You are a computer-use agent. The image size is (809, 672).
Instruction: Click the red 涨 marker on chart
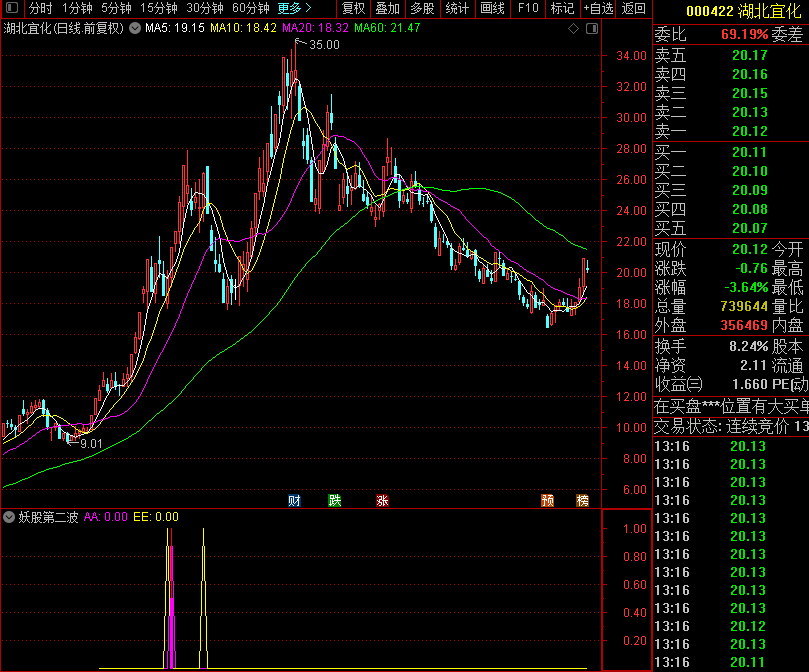click(x=382, y=500)
